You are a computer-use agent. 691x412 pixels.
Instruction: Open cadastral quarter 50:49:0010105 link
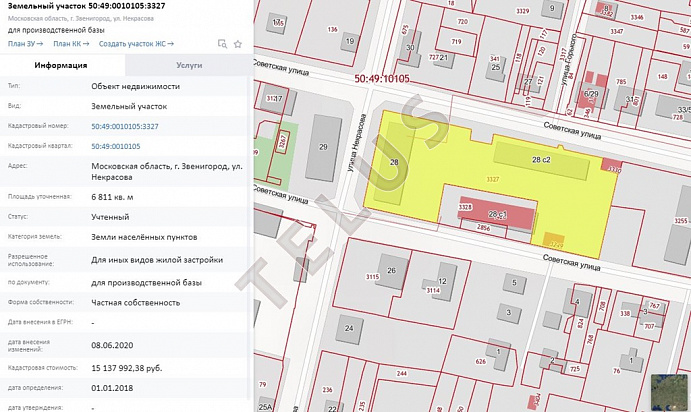tap(116, 146)
